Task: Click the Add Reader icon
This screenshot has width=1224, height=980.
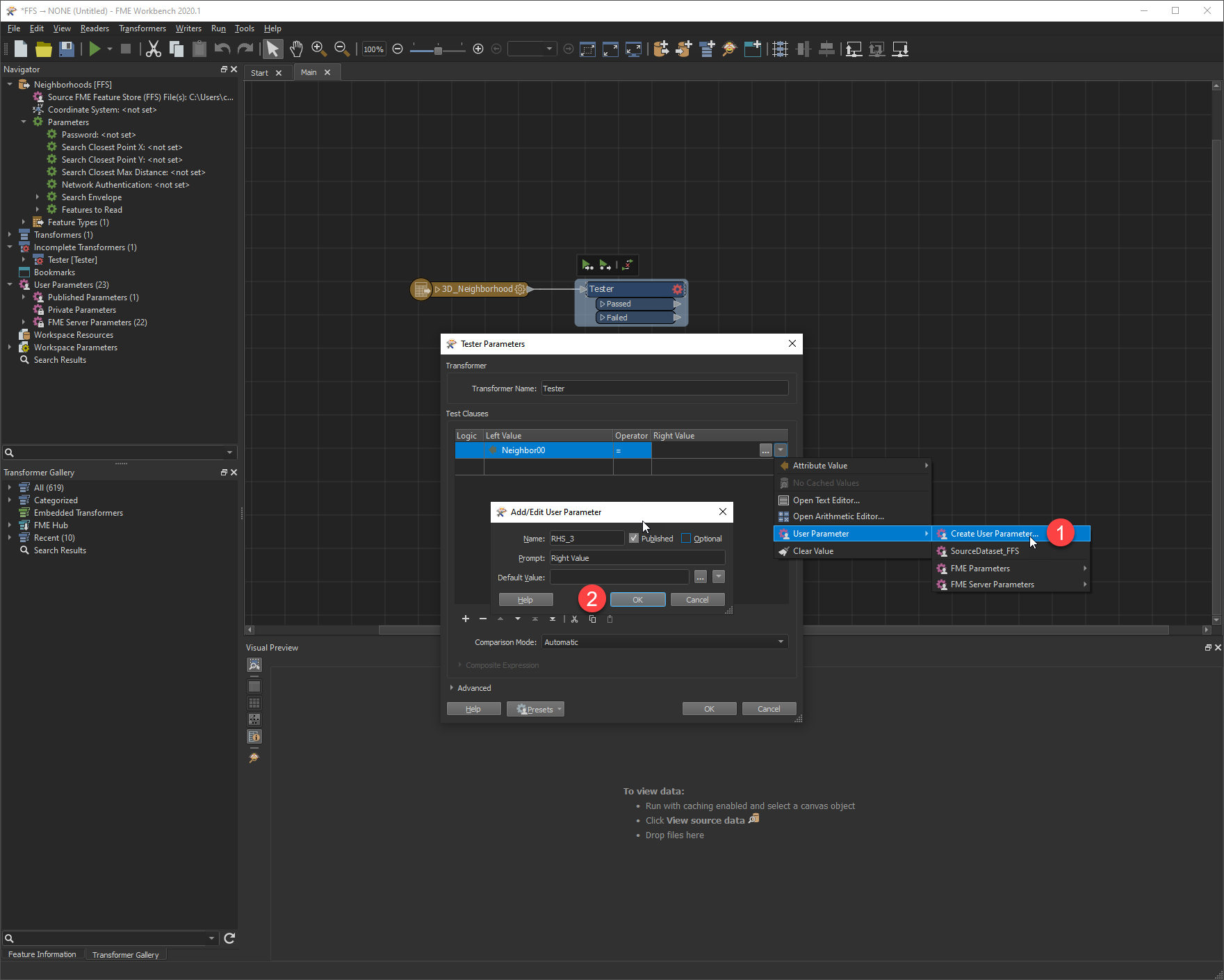Action: point(661,49)
